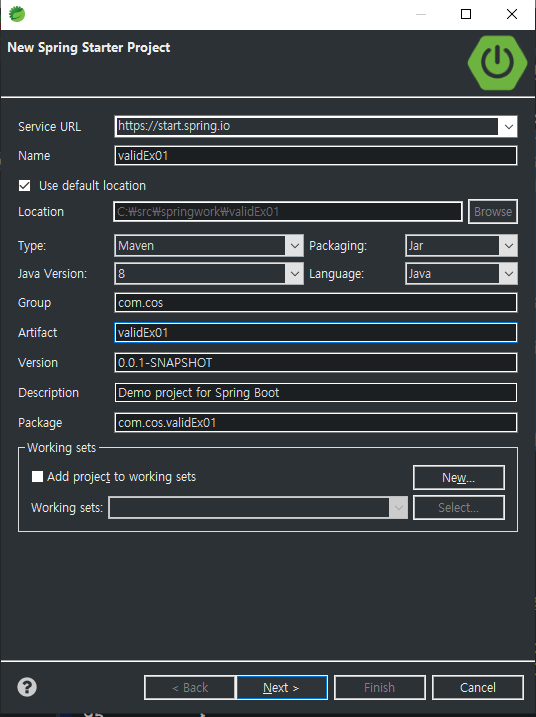Focus the Artifact input field
Image resolution: width=536 pixels, height=717 pixels.
click(x=316, y=332)
